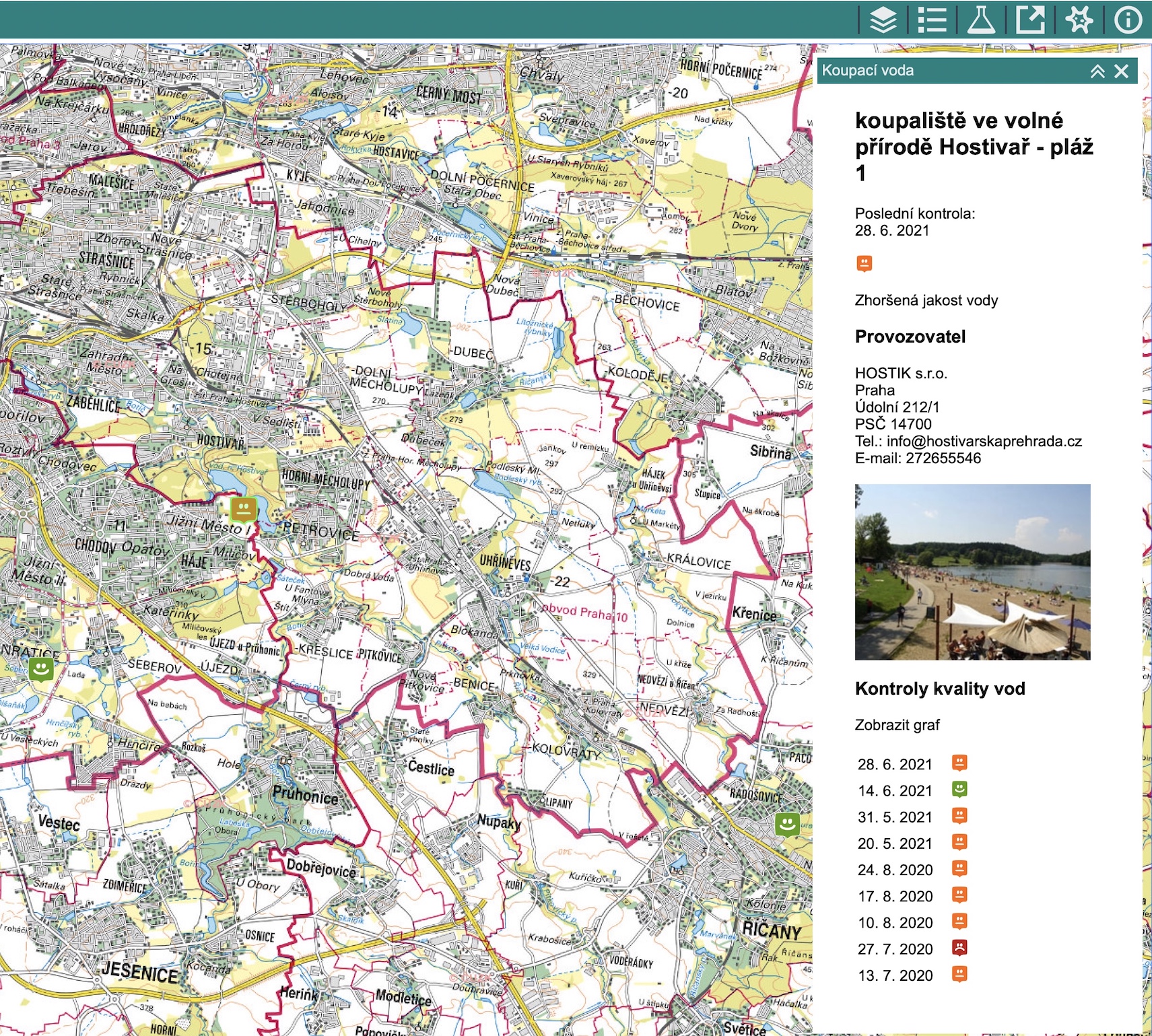Click the red icon for 27. 7. 2020
The height and width of the screenshot is (1036, 1152).
(959, 948)
